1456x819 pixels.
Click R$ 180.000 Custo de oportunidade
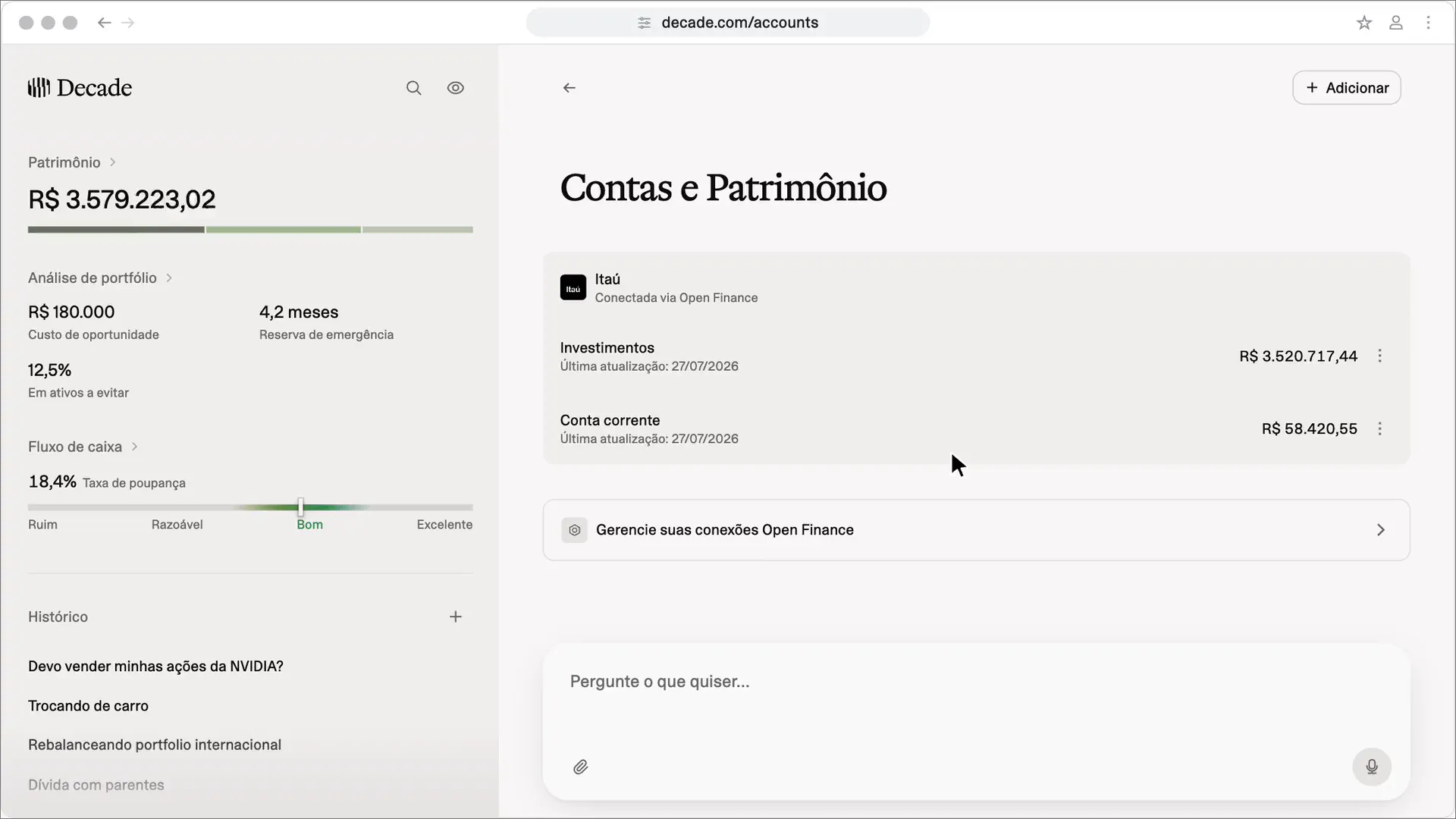pos(93,322)
